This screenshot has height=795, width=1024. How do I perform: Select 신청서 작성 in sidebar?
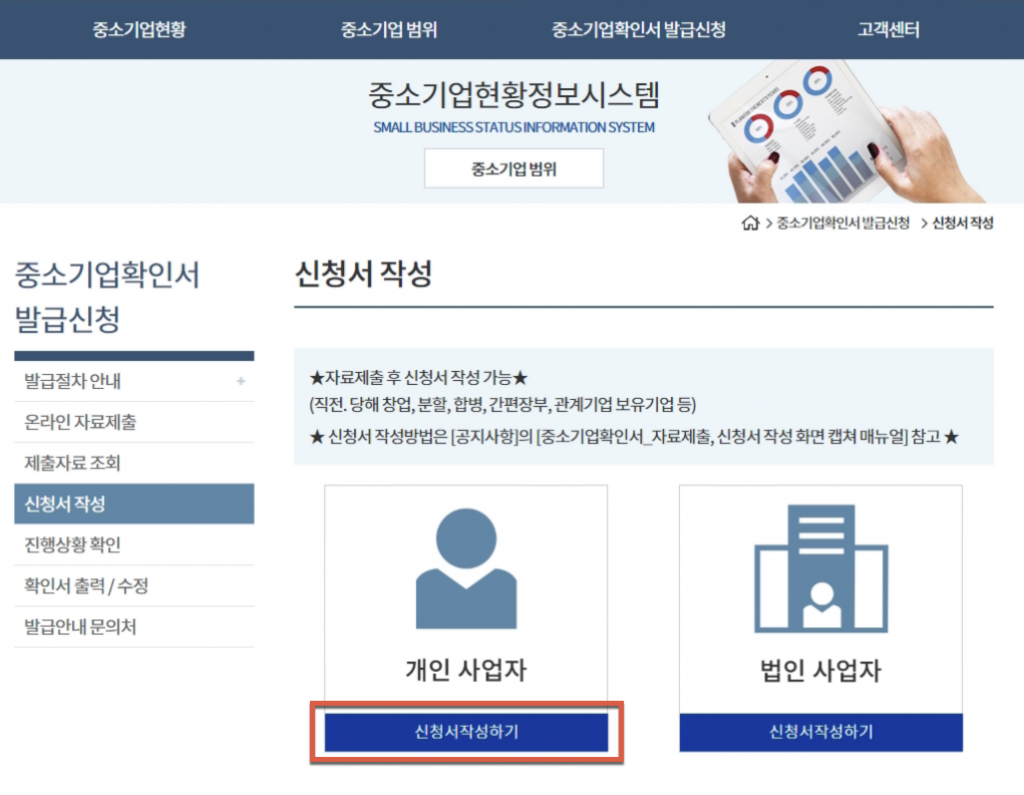click(x=65, y=503)
